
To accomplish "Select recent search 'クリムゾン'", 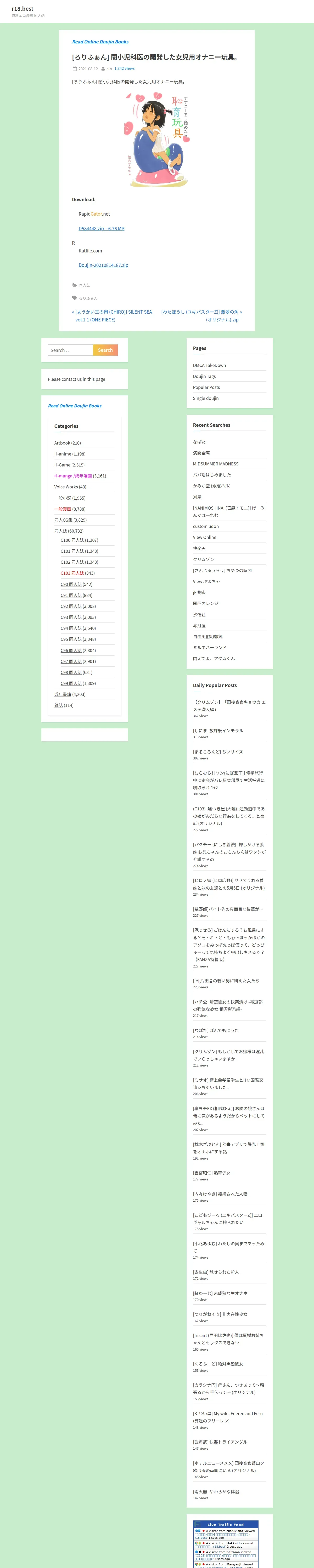I will (x=204, y=560).
